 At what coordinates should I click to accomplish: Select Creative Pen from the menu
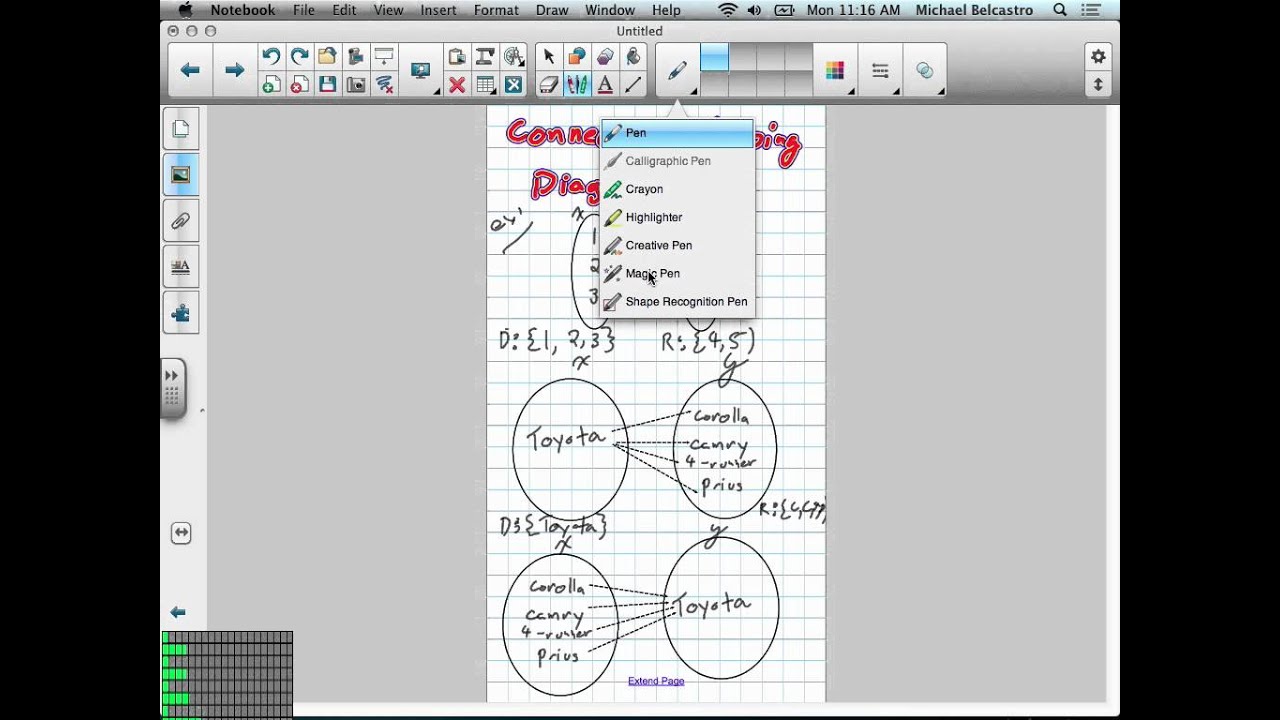point(677,245)
